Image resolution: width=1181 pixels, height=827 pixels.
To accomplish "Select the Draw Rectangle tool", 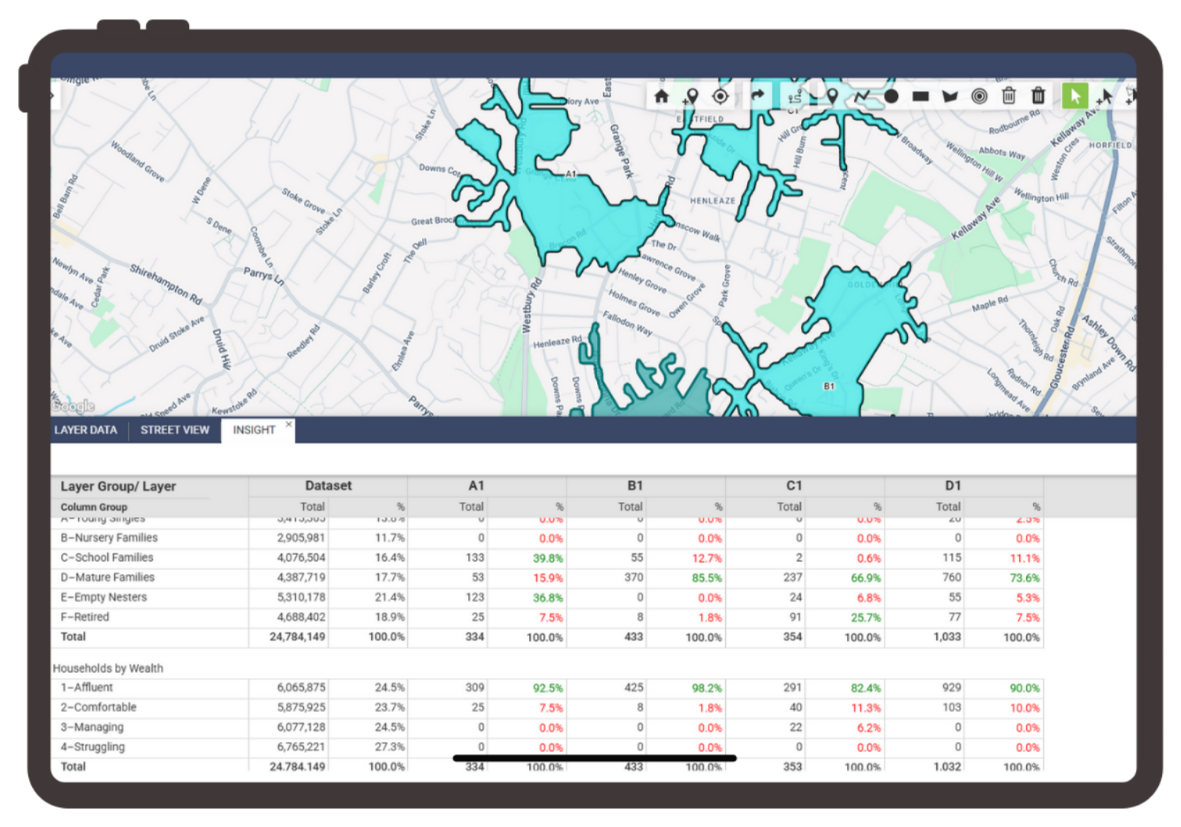I will point(920,95).
